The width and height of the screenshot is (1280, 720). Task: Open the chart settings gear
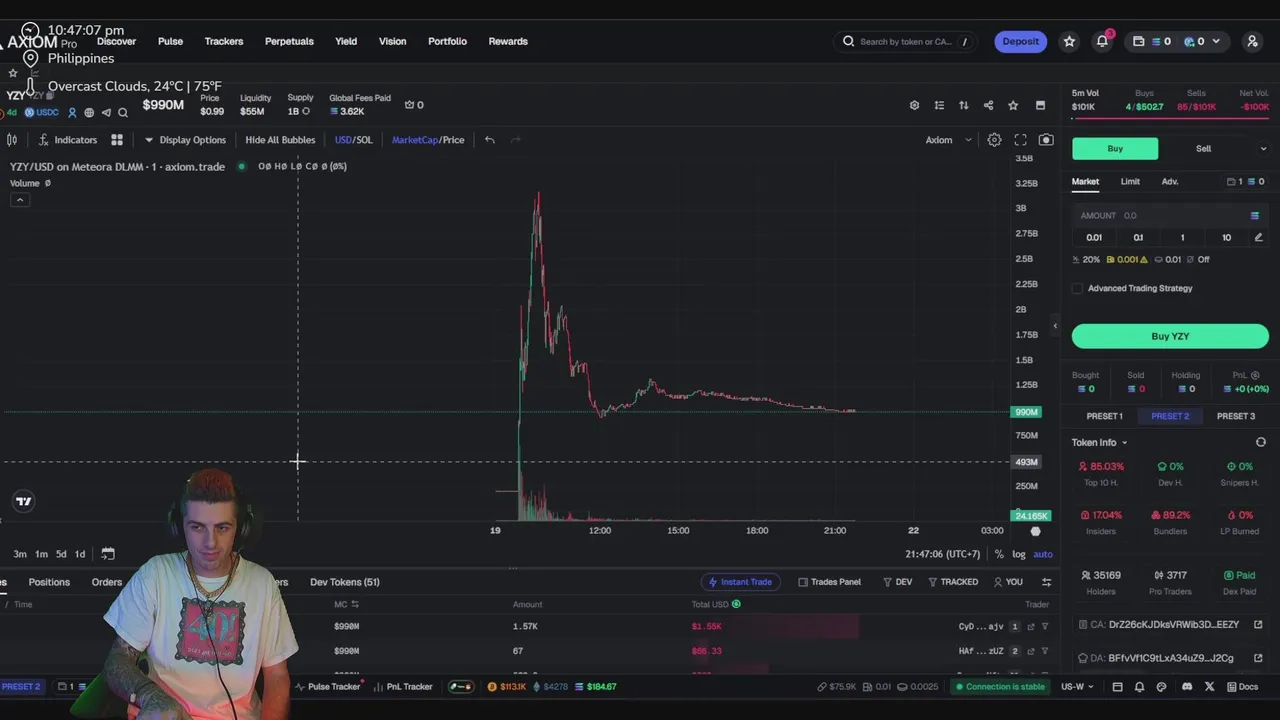point(994,140)
